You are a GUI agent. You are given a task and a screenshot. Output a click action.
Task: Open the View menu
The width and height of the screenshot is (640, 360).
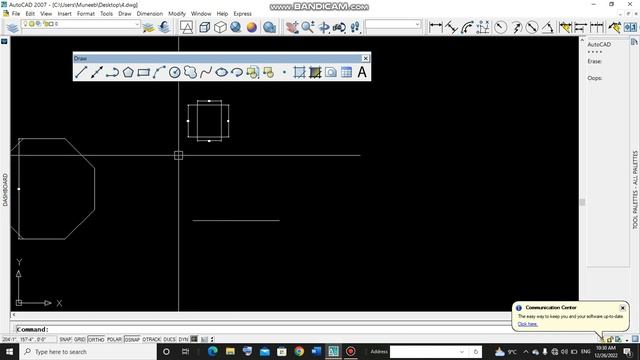(46, 13)
